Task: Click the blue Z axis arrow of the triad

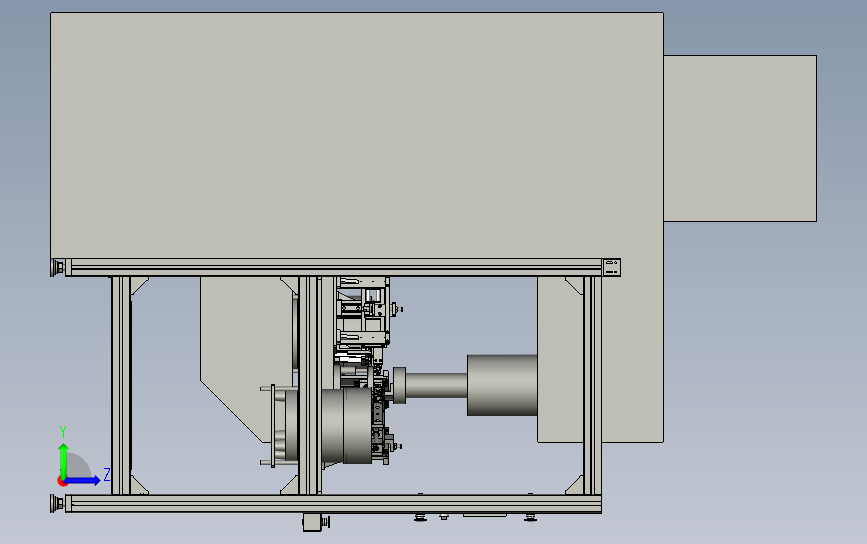Action: tap(83, 480)
